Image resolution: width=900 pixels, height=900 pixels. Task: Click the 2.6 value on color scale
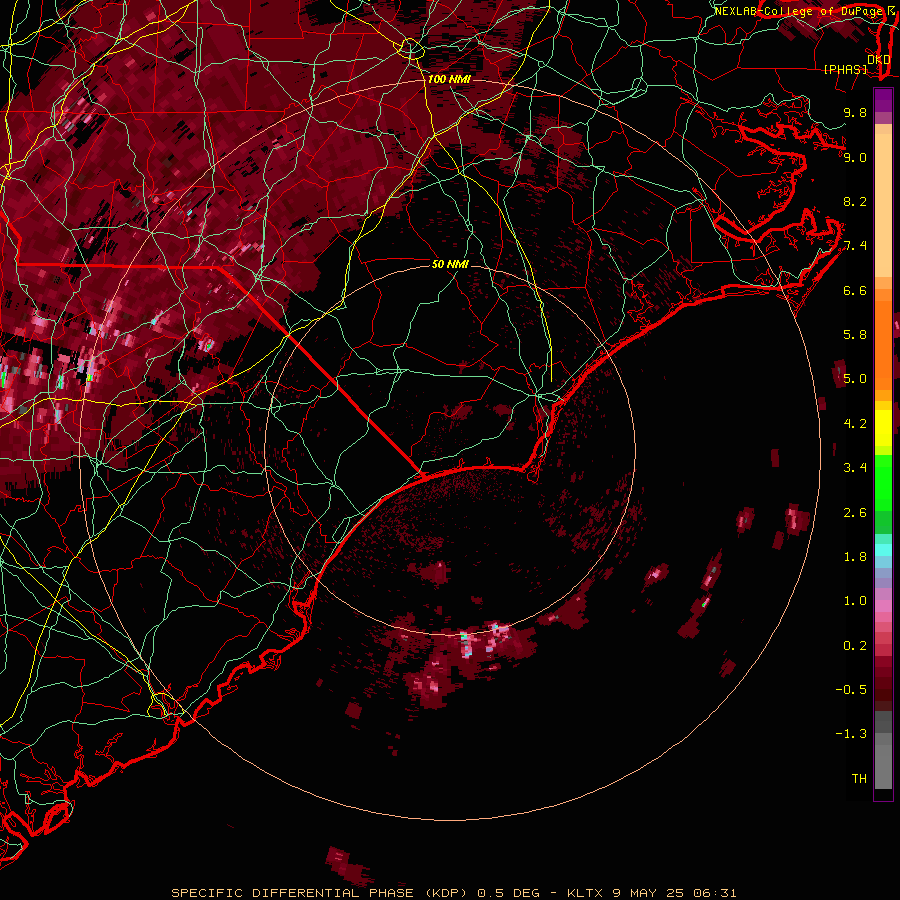tap(855, 513)
